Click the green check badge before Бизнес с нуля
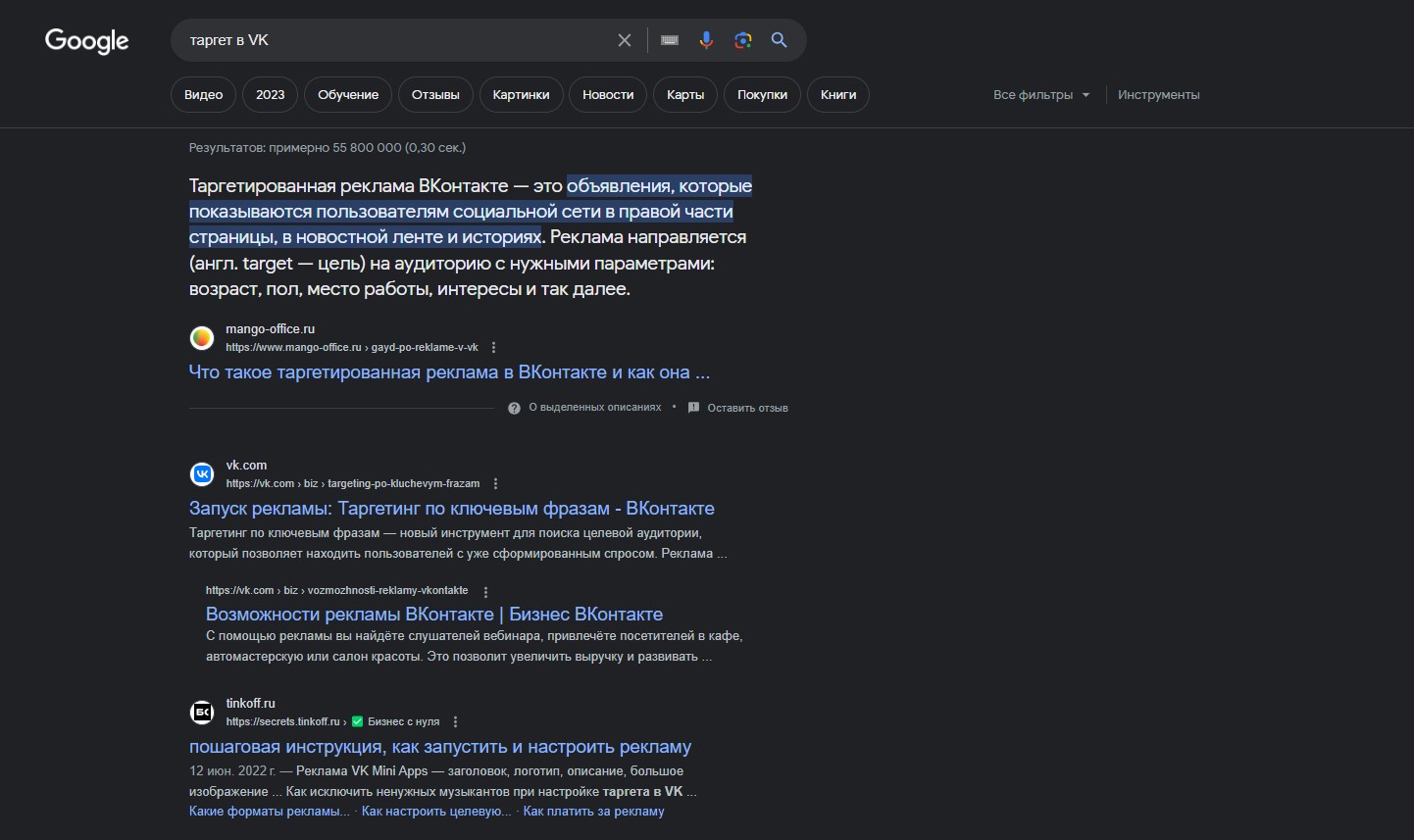 (357, 721)
